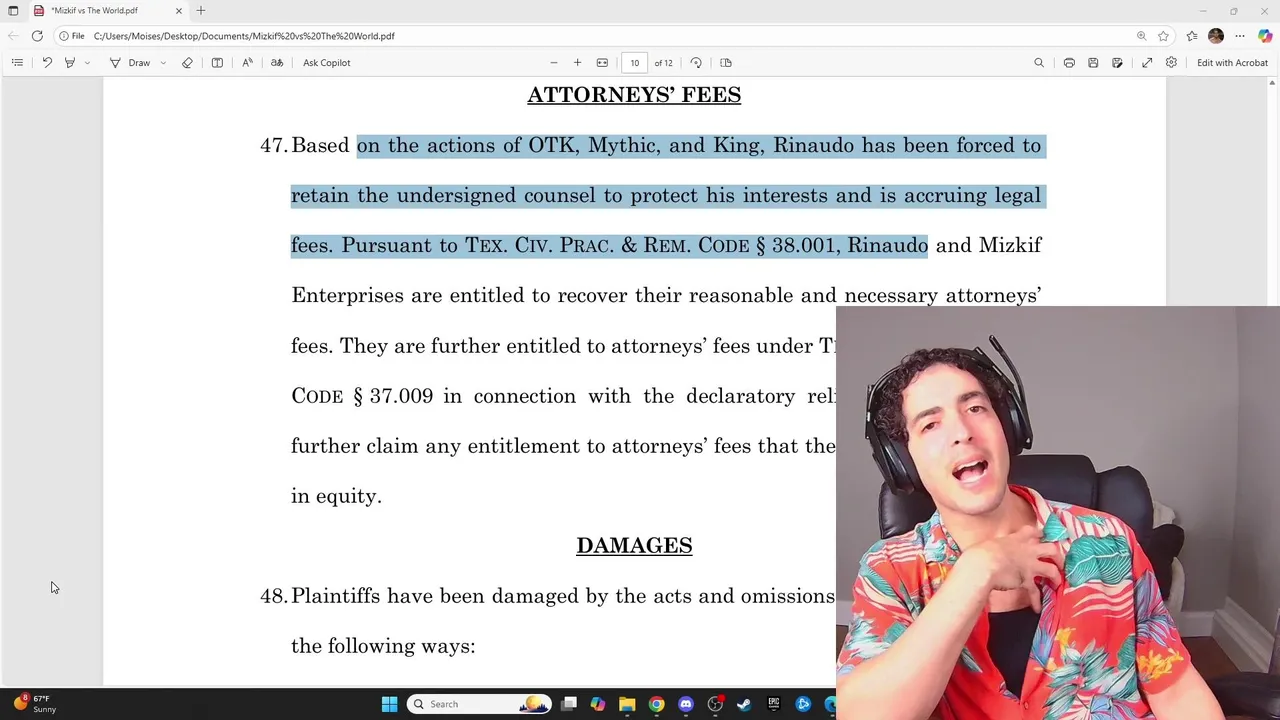Image resolution: width=1280 pixels, height=720 pixels.
Task: Enter full screen with the expand arrows icon
Action: click(1147, 62)
